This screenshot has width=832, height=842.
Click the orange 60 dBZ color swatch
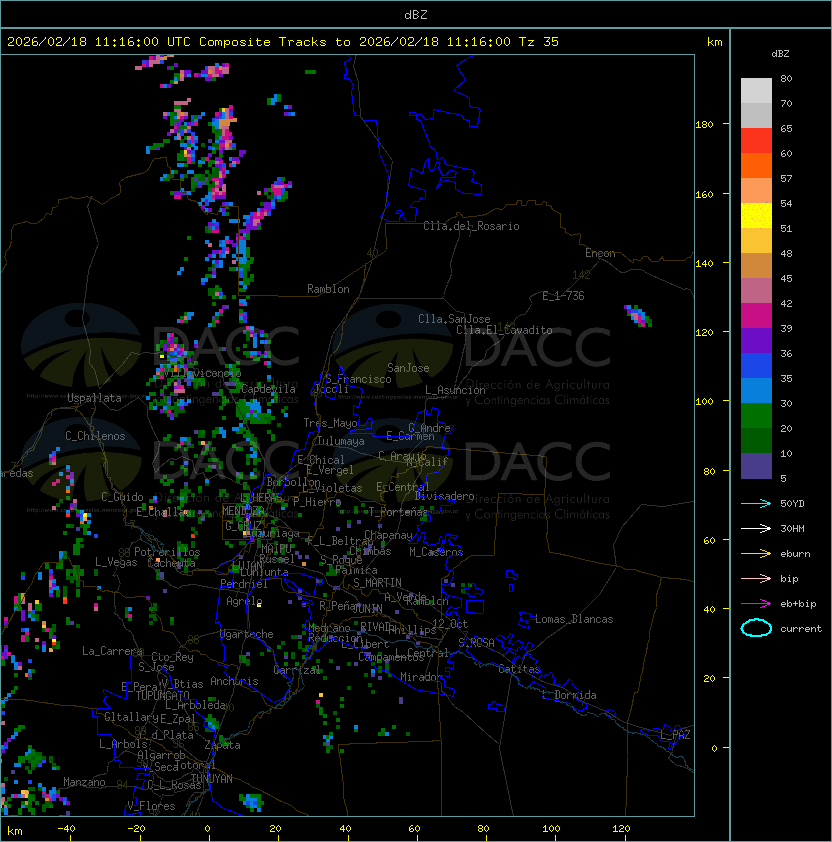click(x=756, y=165)
